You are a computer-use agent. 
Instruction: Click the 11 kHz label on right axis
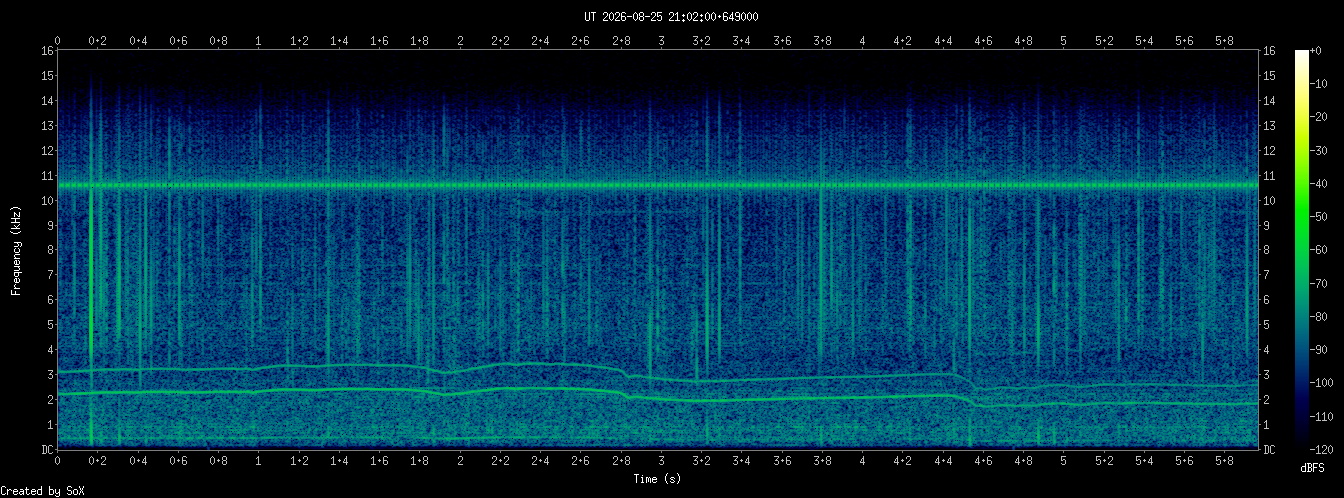pos(1270,175)
